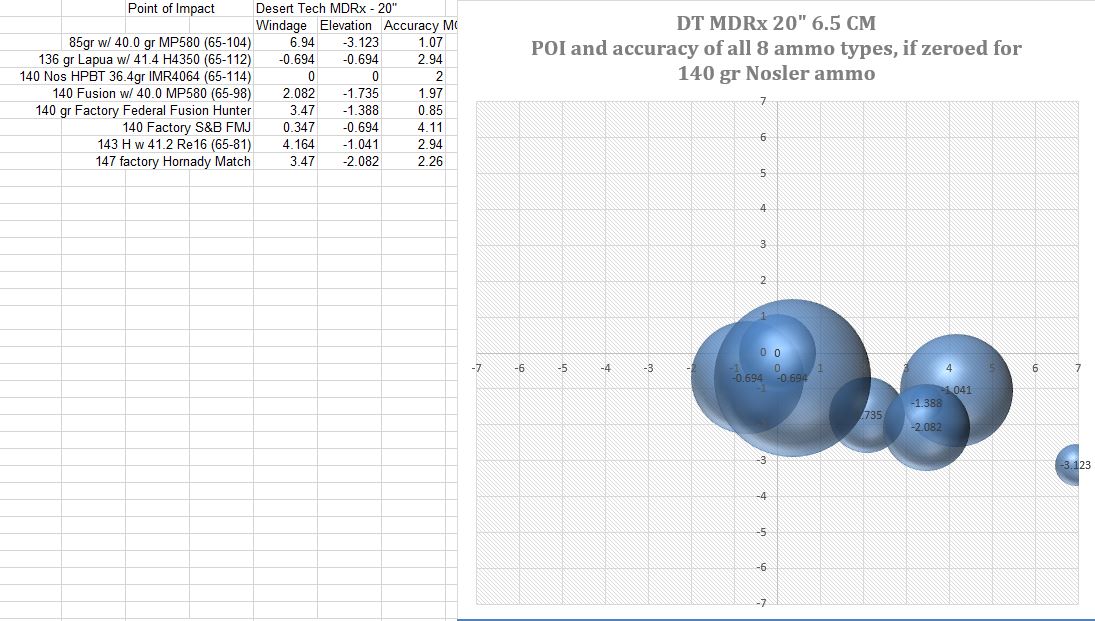Select the "Desert Tech MDRx - 20"" header cell
Viewport: 1095px width, 621px height.
point(326,8)
